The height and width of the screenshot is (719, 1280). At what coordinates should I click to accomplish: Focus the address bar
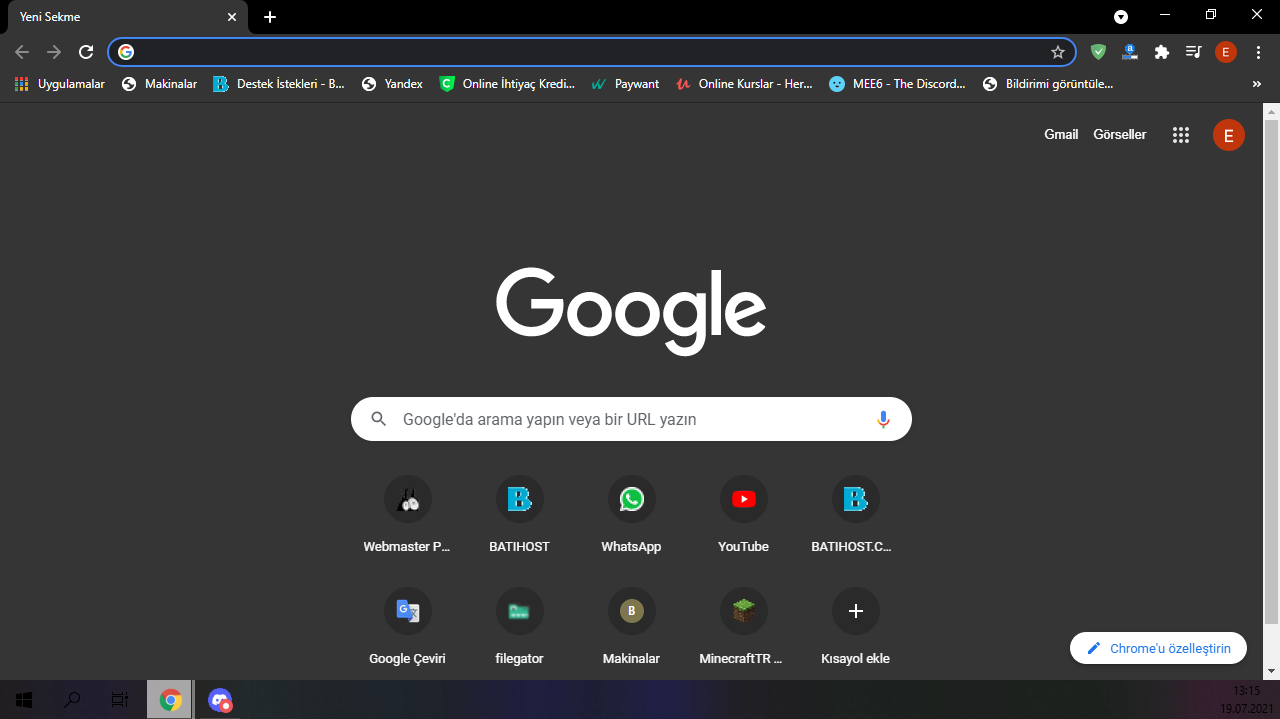[592, 52]
